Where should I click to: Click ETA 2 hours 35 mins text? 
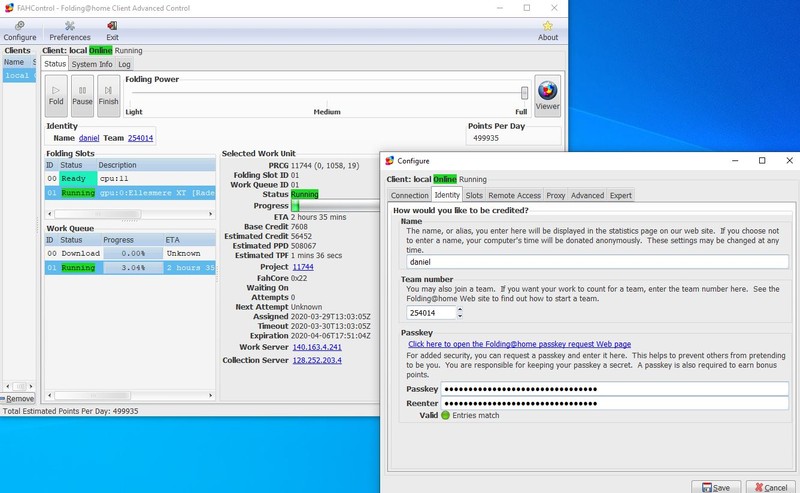[318, 217]
